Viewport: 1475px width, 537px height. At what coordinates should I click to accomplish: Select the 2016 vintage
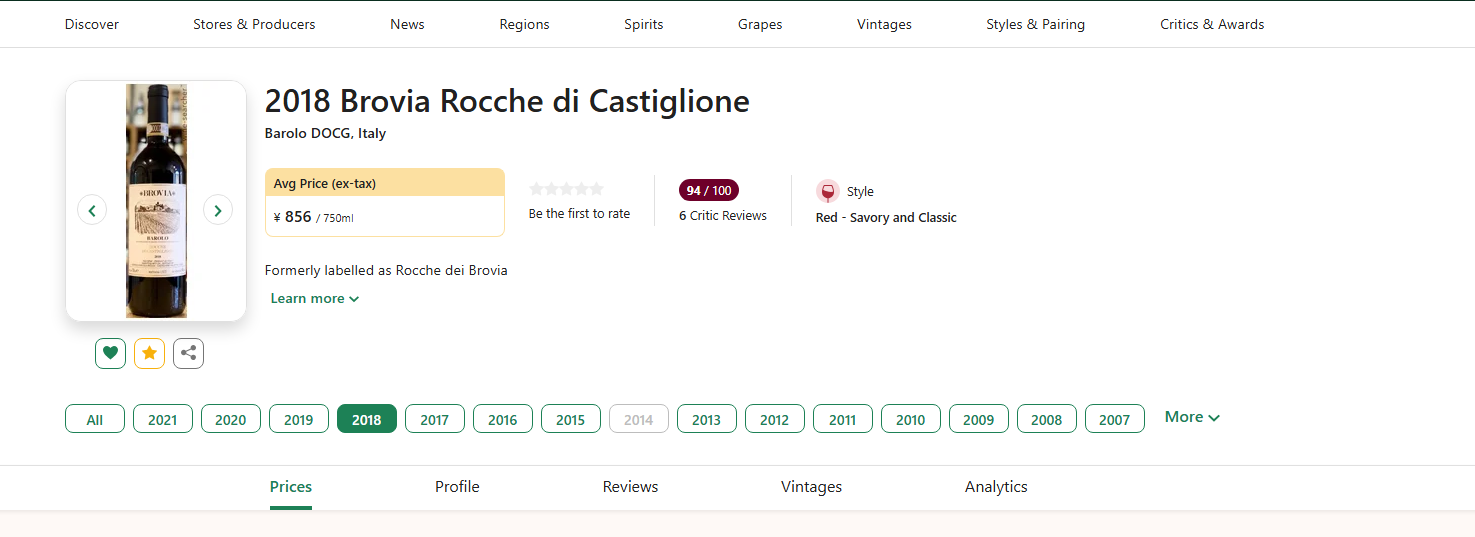pyautogui.click(x=503, y=419)
